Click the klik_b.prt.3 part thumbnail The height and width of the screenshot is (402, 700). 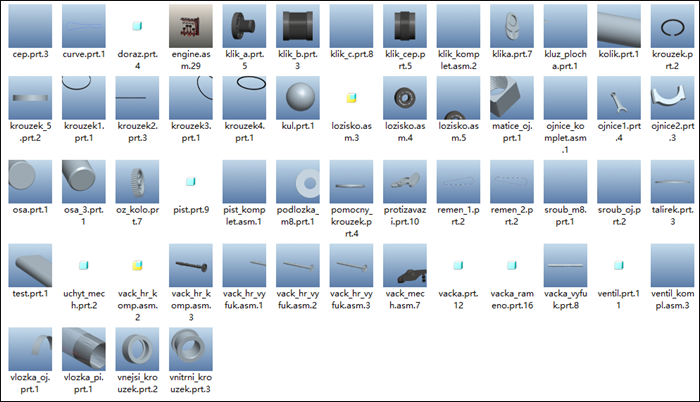pyautogui.click(x=298, y=26)
